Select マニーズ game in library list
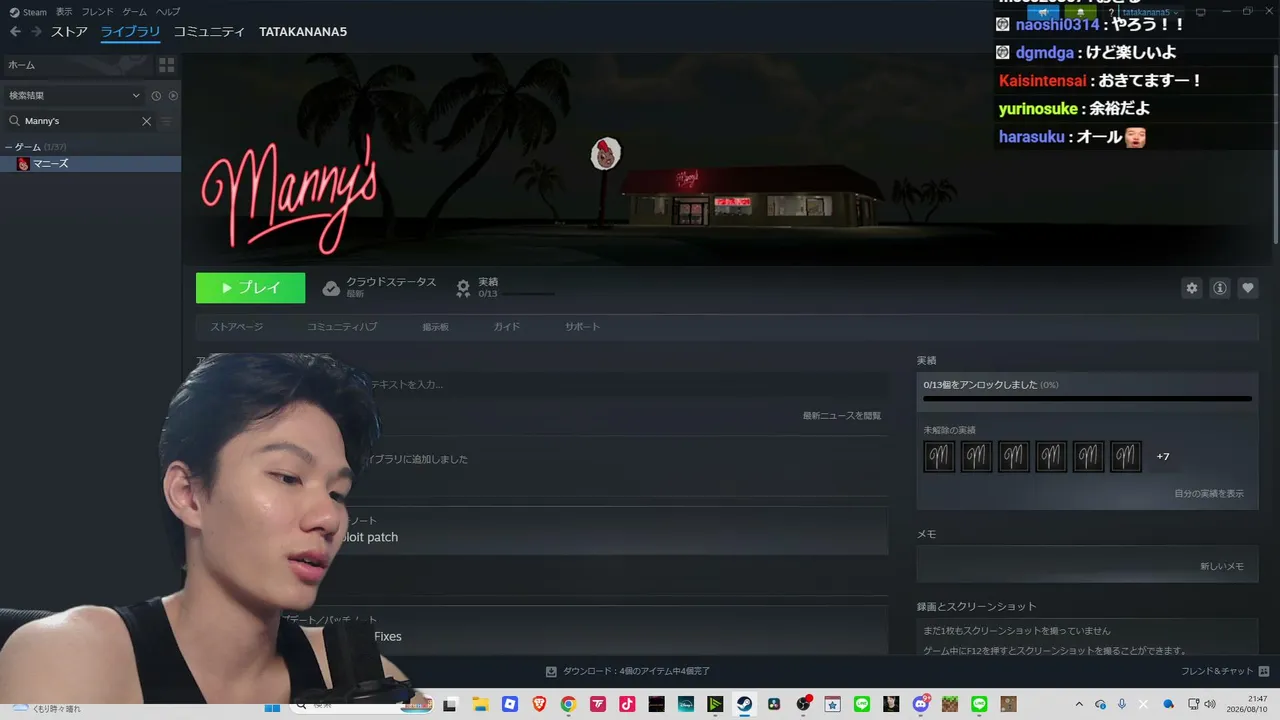This screenshot has height=720, width=1280. 90,164
